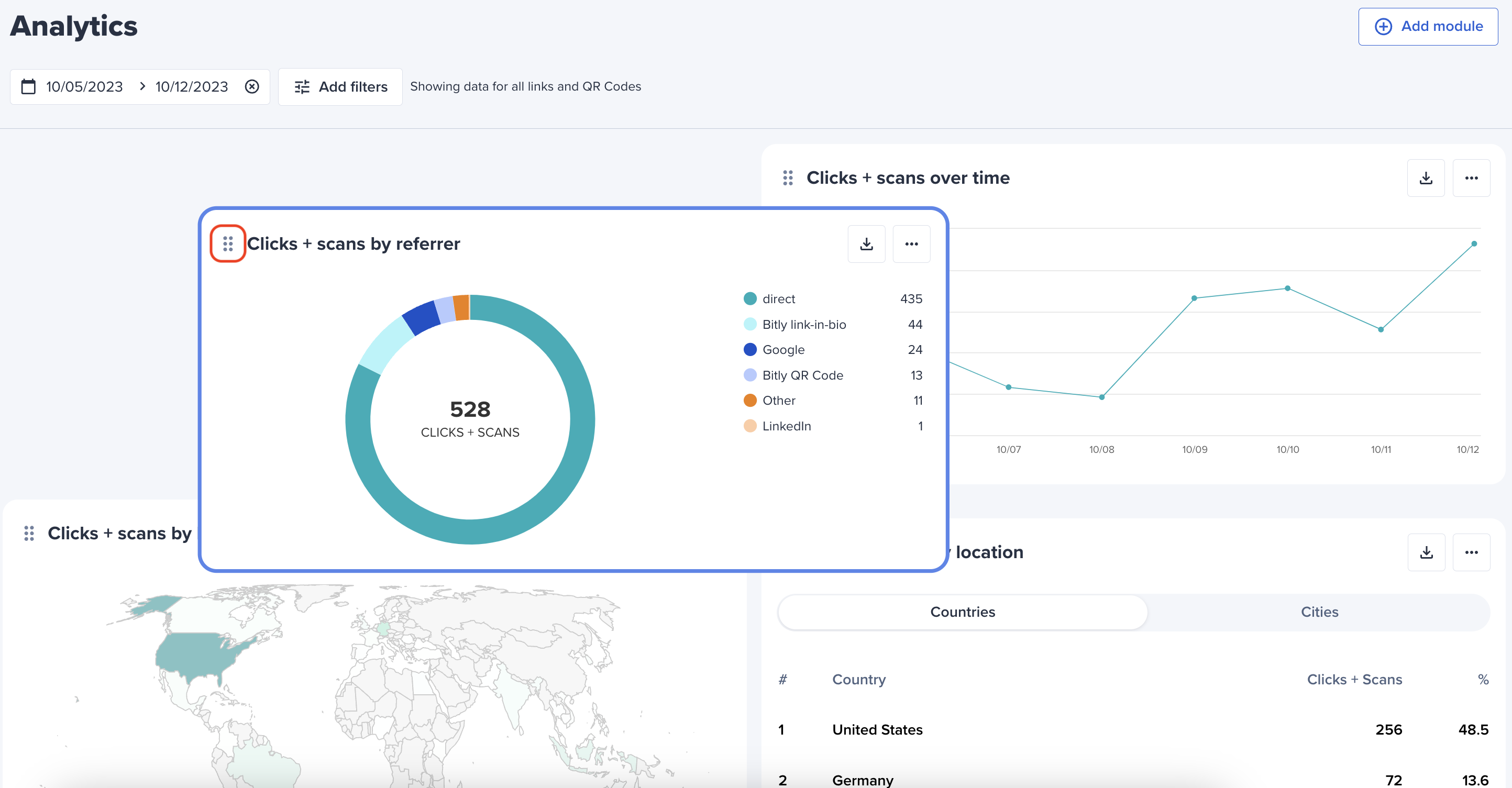The width and height of the screenshot is (1512, 788).
Task: Clear the selected date range
Action: (252, 87)
